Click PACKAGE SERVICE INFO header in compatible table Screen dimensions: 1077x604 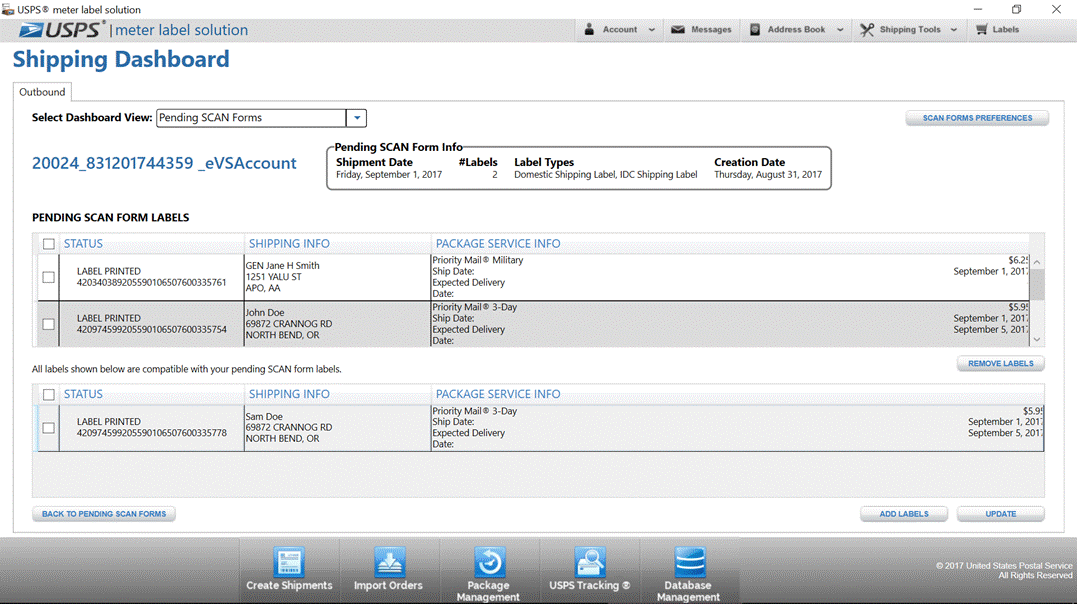coord(498,394)
